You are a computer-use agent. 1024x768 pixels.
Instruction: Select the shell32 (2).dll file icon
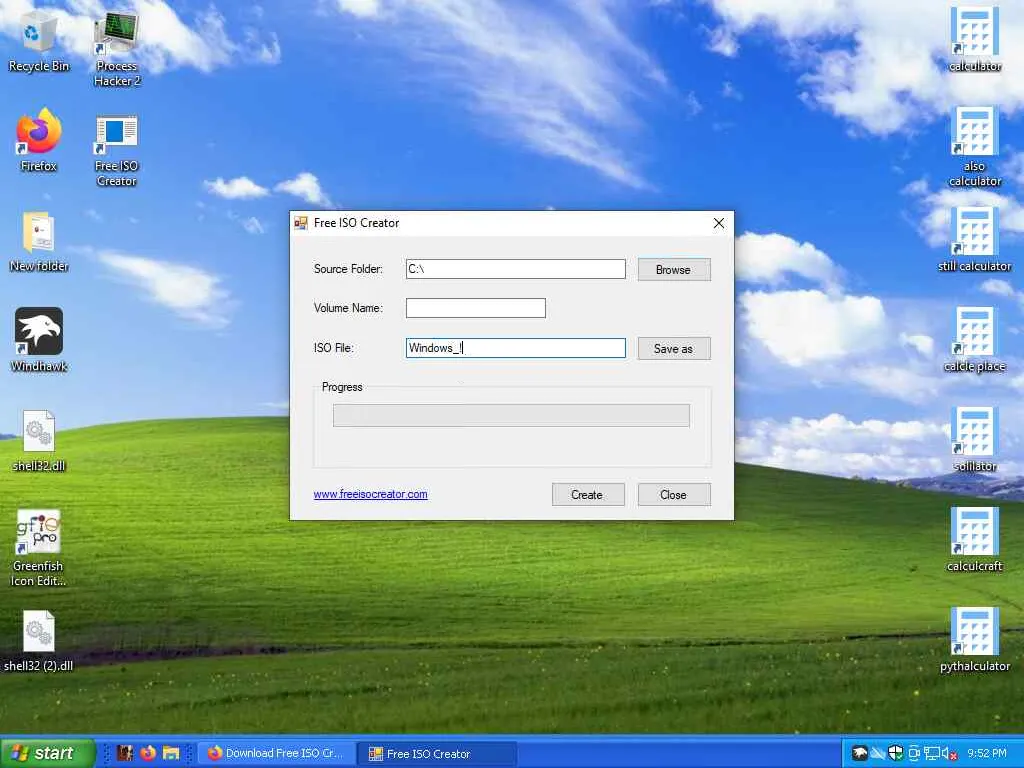39,640
